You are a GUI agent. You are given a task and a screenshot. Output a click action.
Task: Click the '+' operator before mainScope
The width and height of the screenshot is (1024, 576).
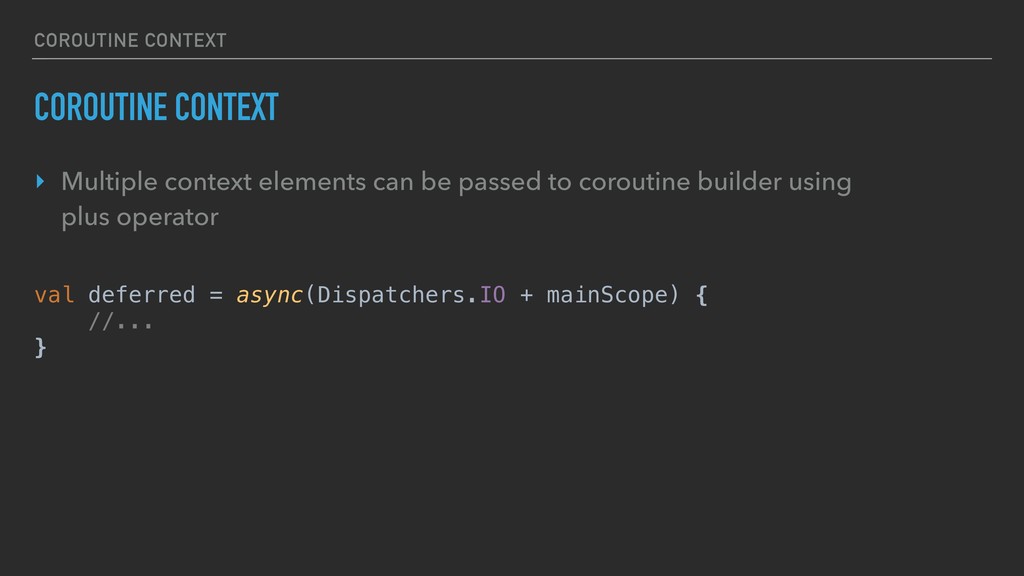point(526,295)
